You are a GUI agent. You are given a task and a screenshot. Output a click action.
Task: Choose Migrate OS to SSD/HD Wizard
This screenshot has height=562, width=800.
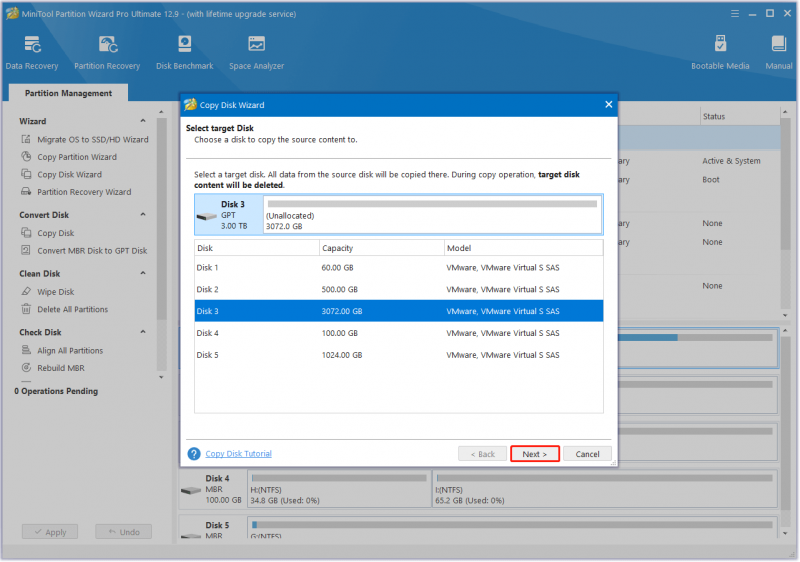[92, 139]
